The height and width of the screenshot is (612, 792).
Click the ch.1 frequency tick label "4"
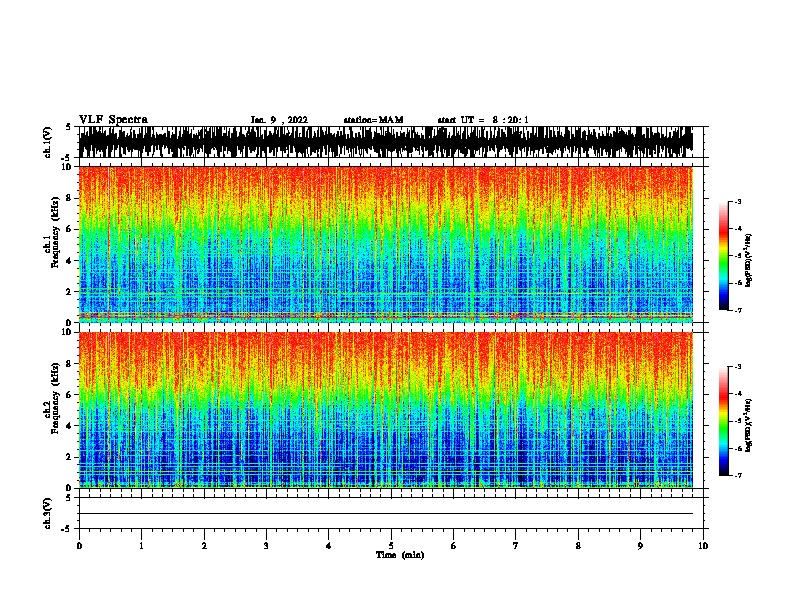(70, 261)
